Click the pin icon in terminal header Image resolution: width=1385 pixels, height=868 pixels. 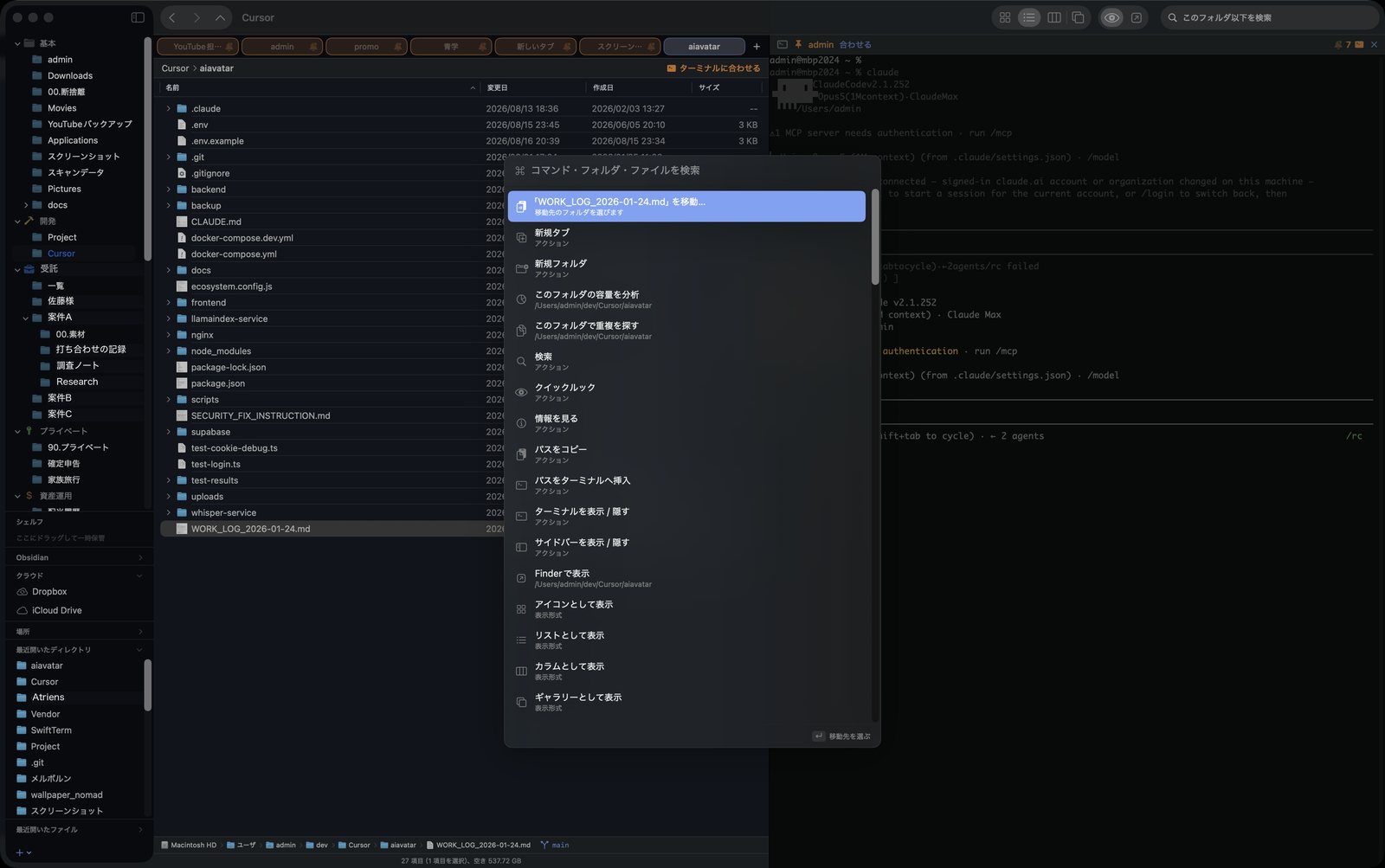pyautogui.click(x=798, y=44)
